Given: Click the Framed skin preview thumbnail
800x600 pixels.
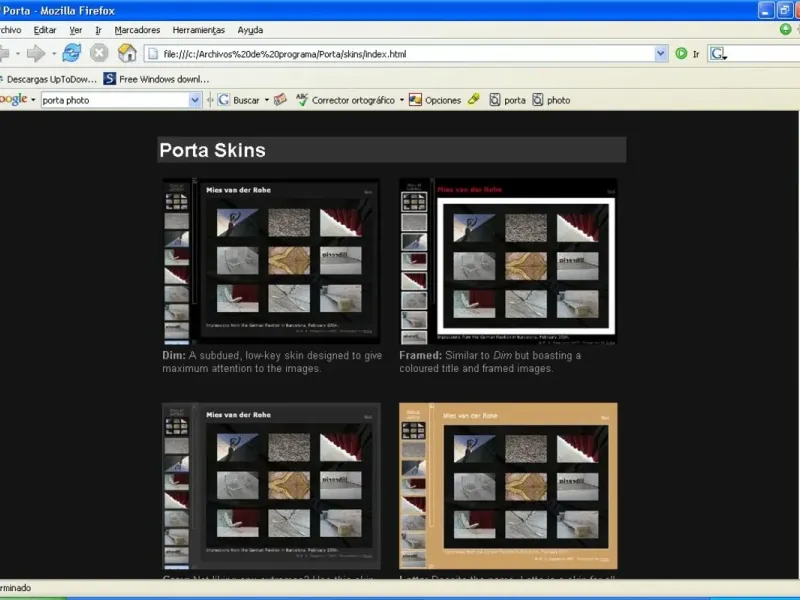Looking at the screenshot, I should (508, 261).
